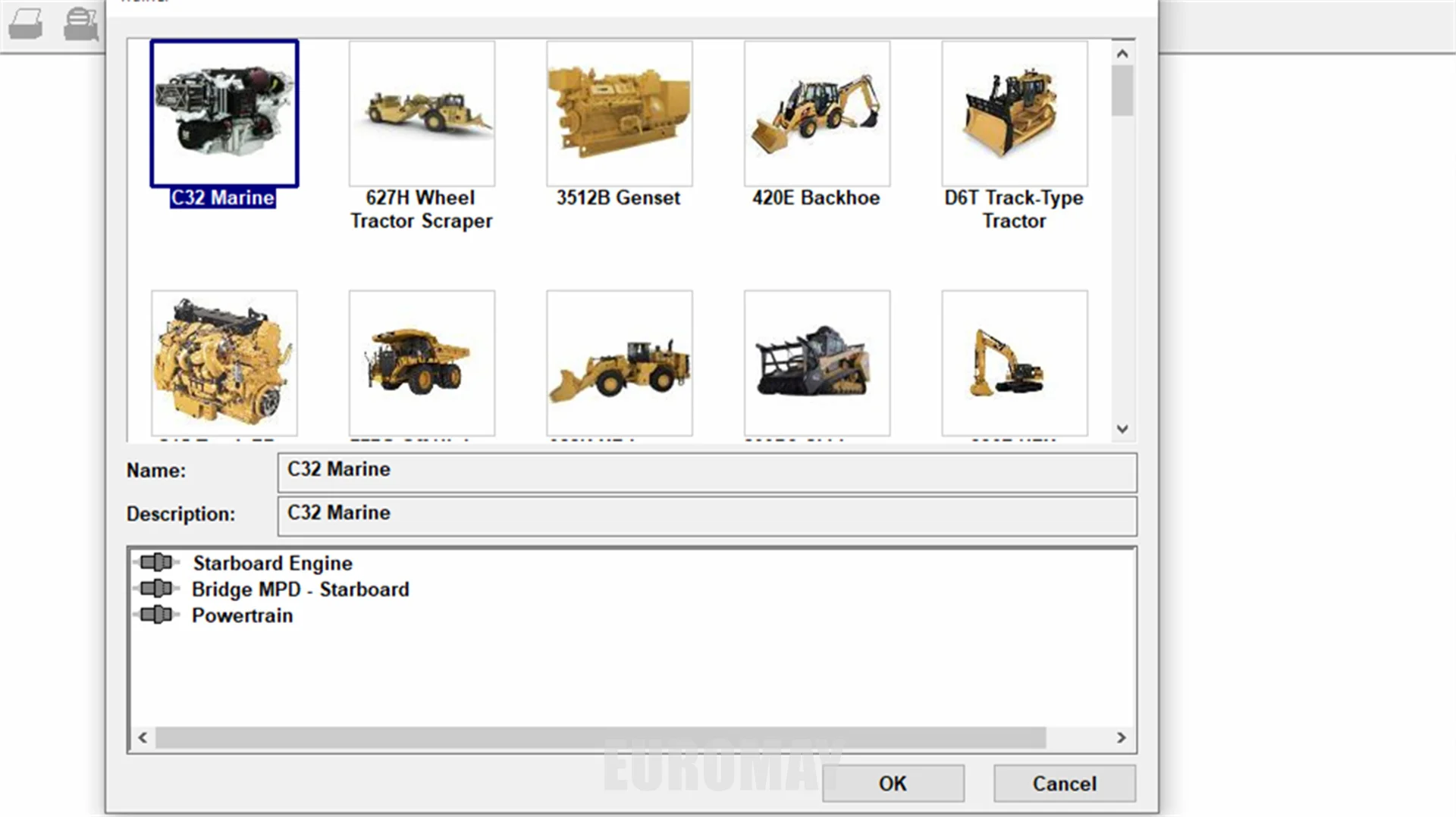
Task: Click the second printer toolbar icon
Action: [x=81, y=24]
